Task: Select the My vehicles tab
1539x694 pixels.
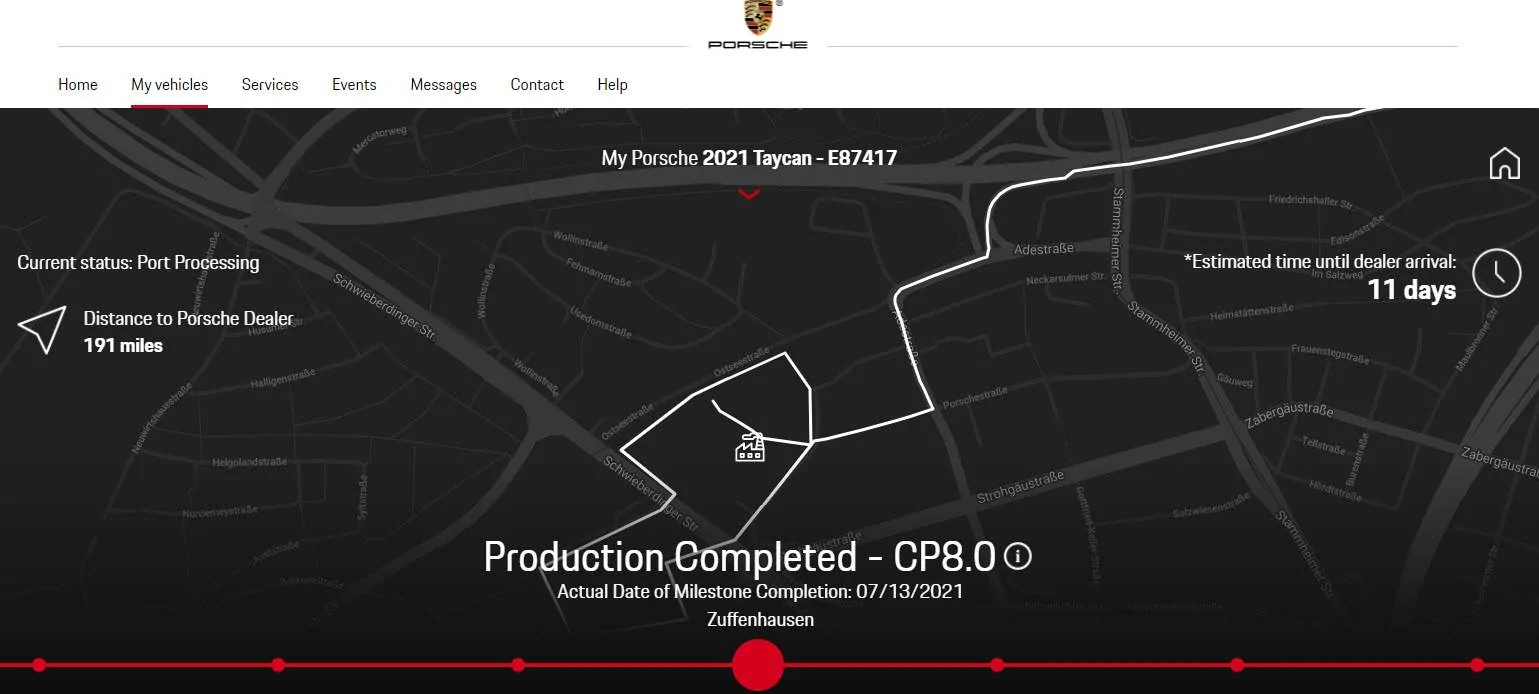Action: 170,85
